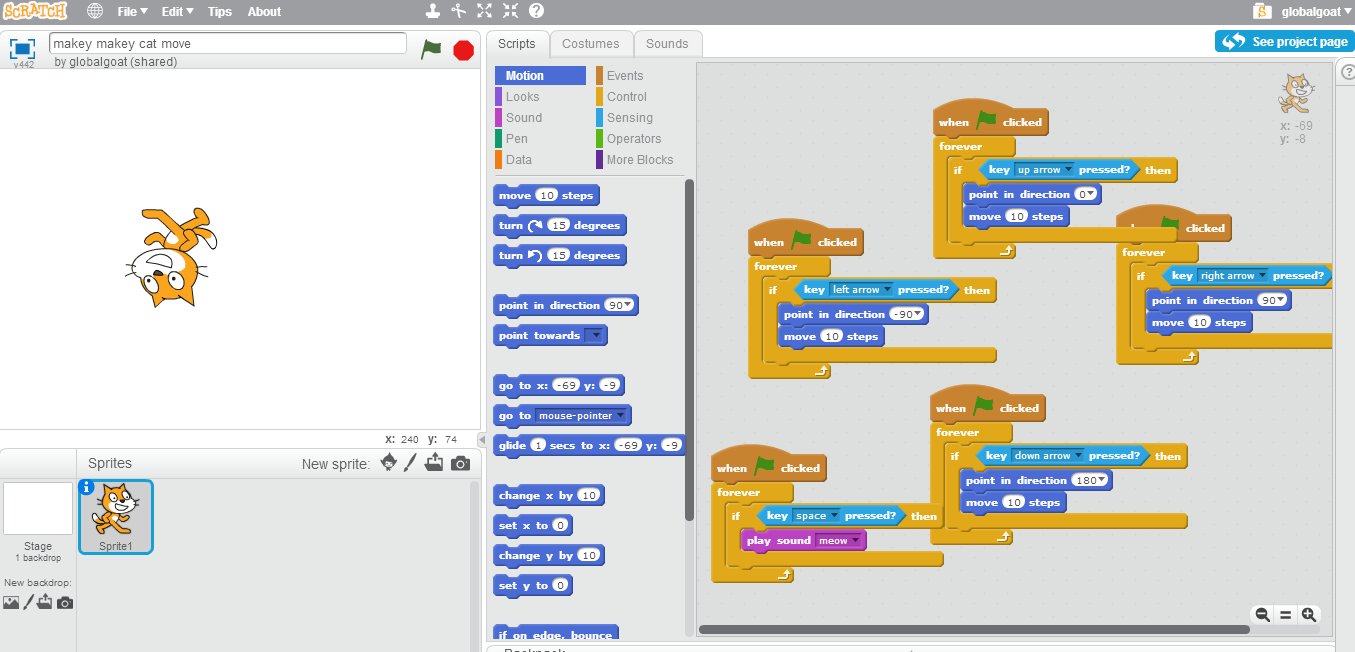Click the red stop sign button
The height and width of the screenshot is (652, 1355).
point(463,50)
